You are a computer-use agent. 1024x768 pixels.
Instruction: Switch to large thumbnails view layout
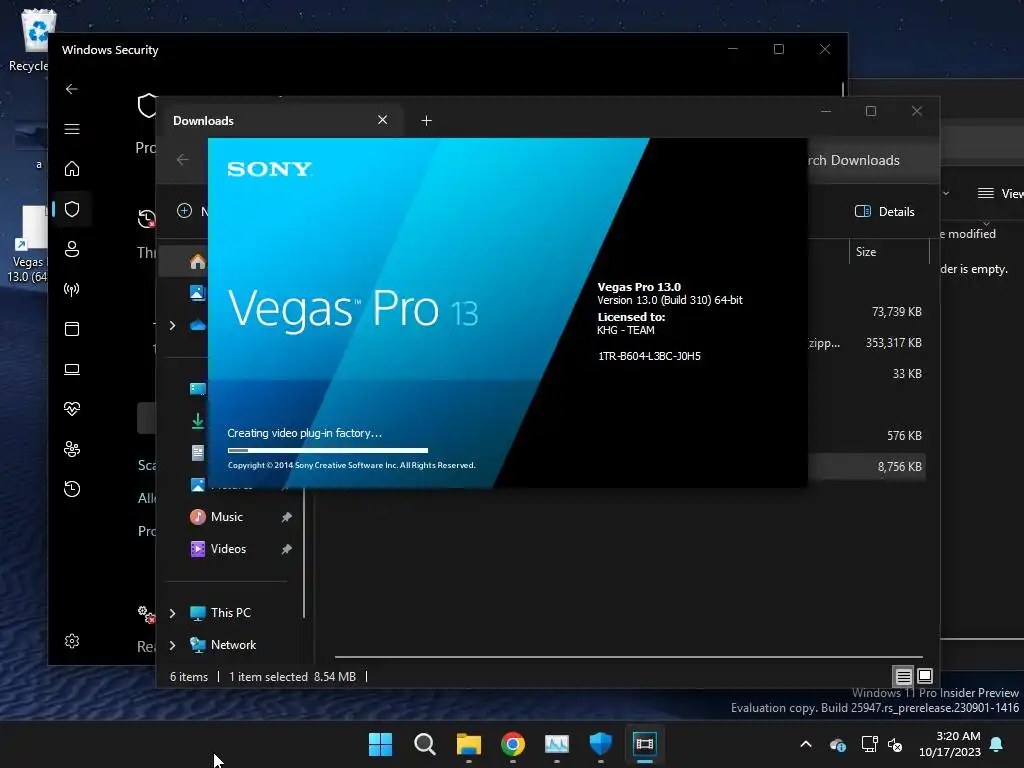point(925,676)
